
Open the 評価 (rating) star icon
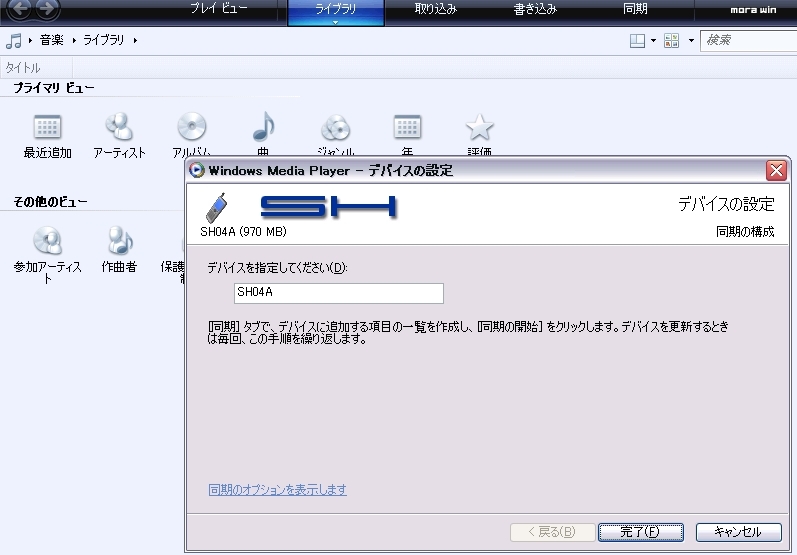coord(479,127)
